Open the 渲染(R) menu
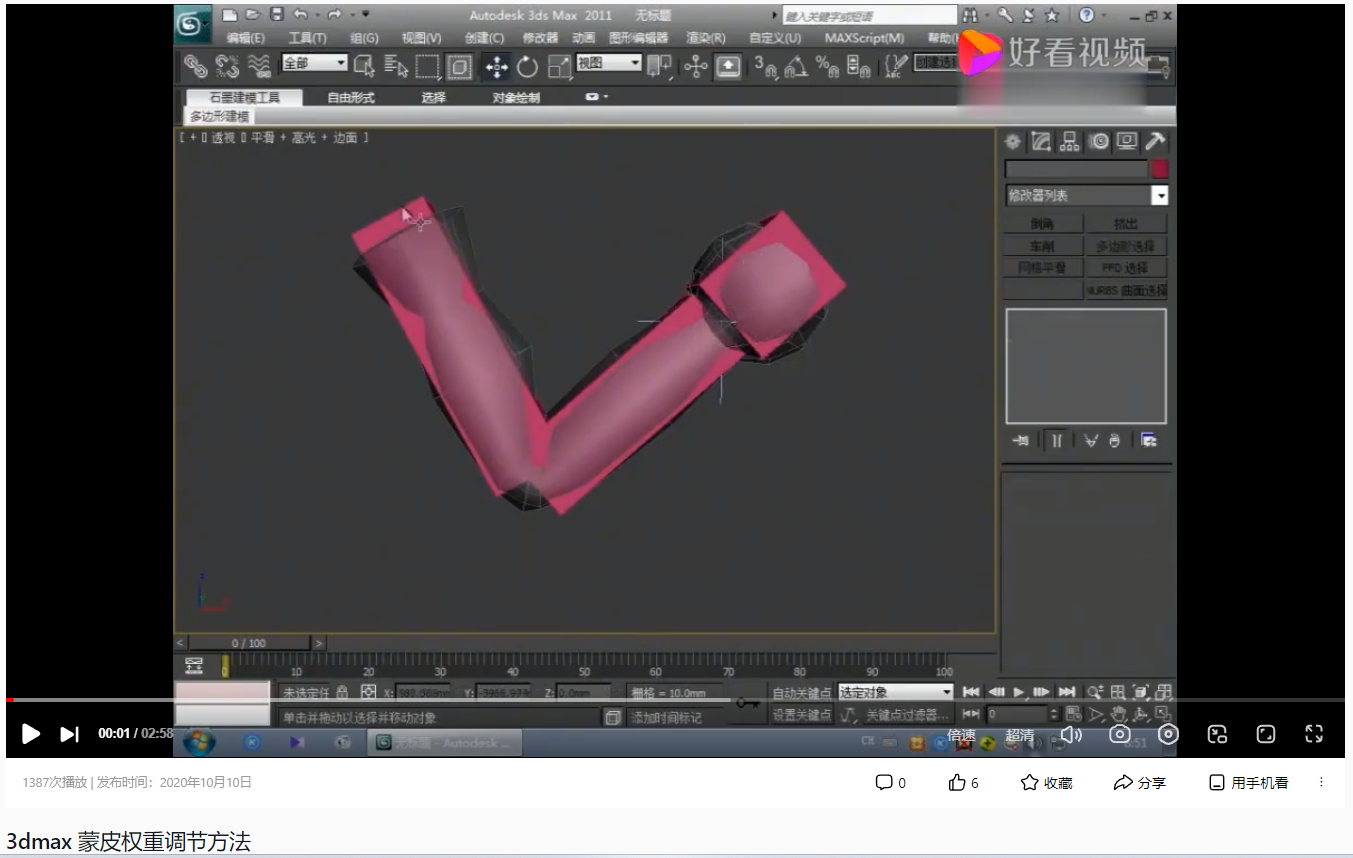 click(705, 38)
